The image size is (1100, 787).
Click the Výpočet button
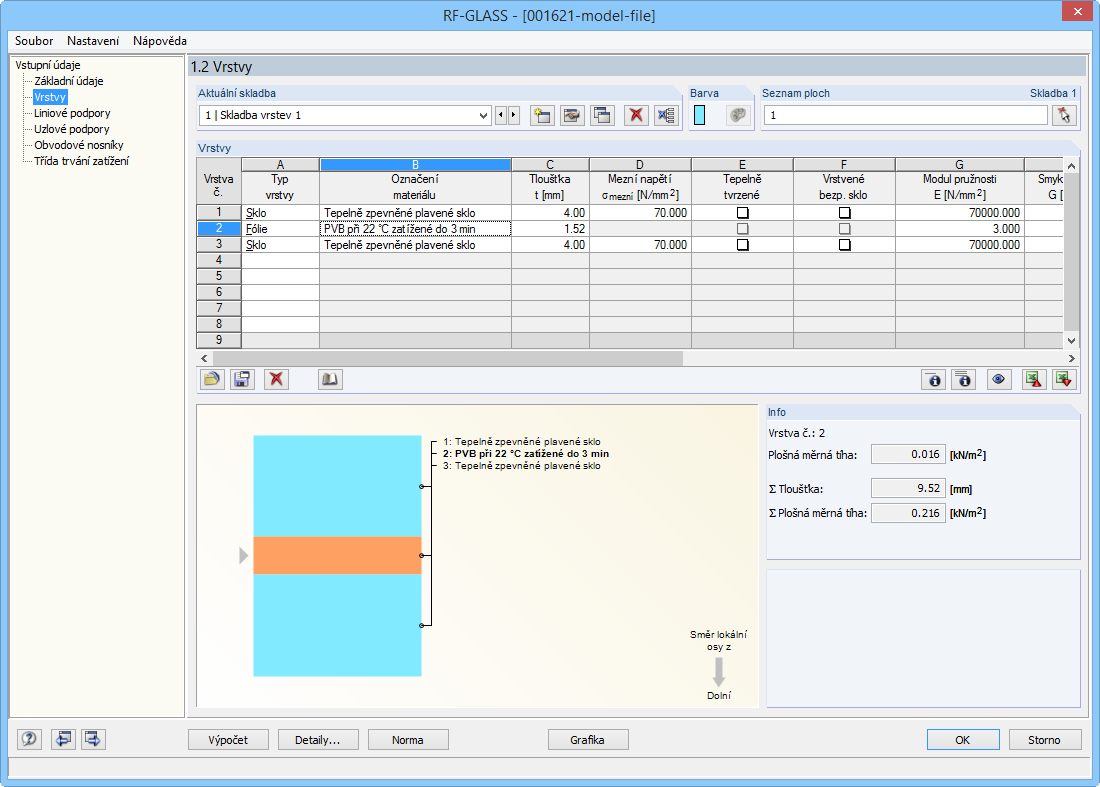click(228, 739)
